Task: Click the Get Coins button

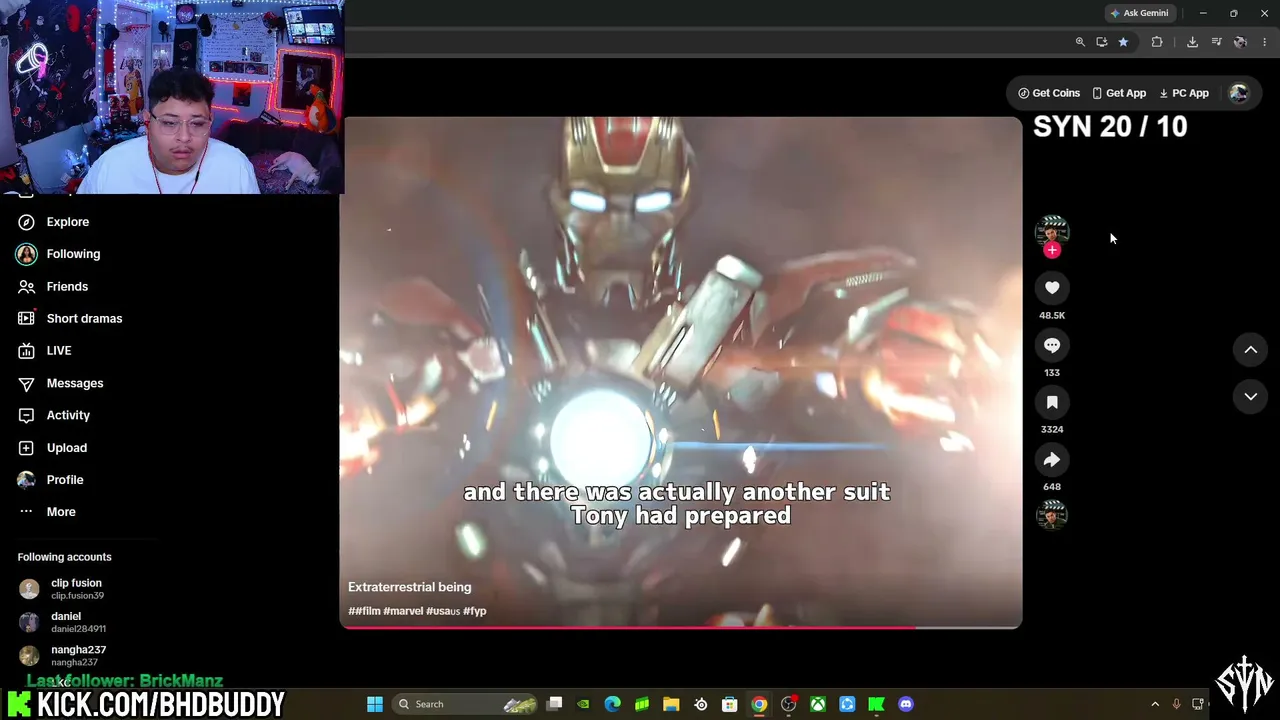Action: point(1049,93)
